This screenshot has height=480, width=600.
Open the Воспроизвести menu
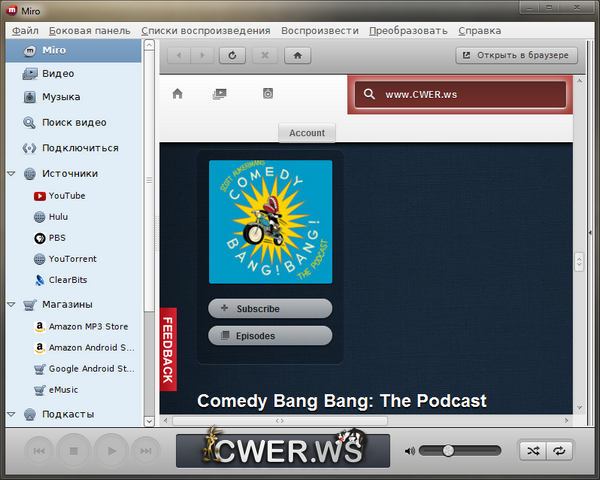(x=319, y=30)
